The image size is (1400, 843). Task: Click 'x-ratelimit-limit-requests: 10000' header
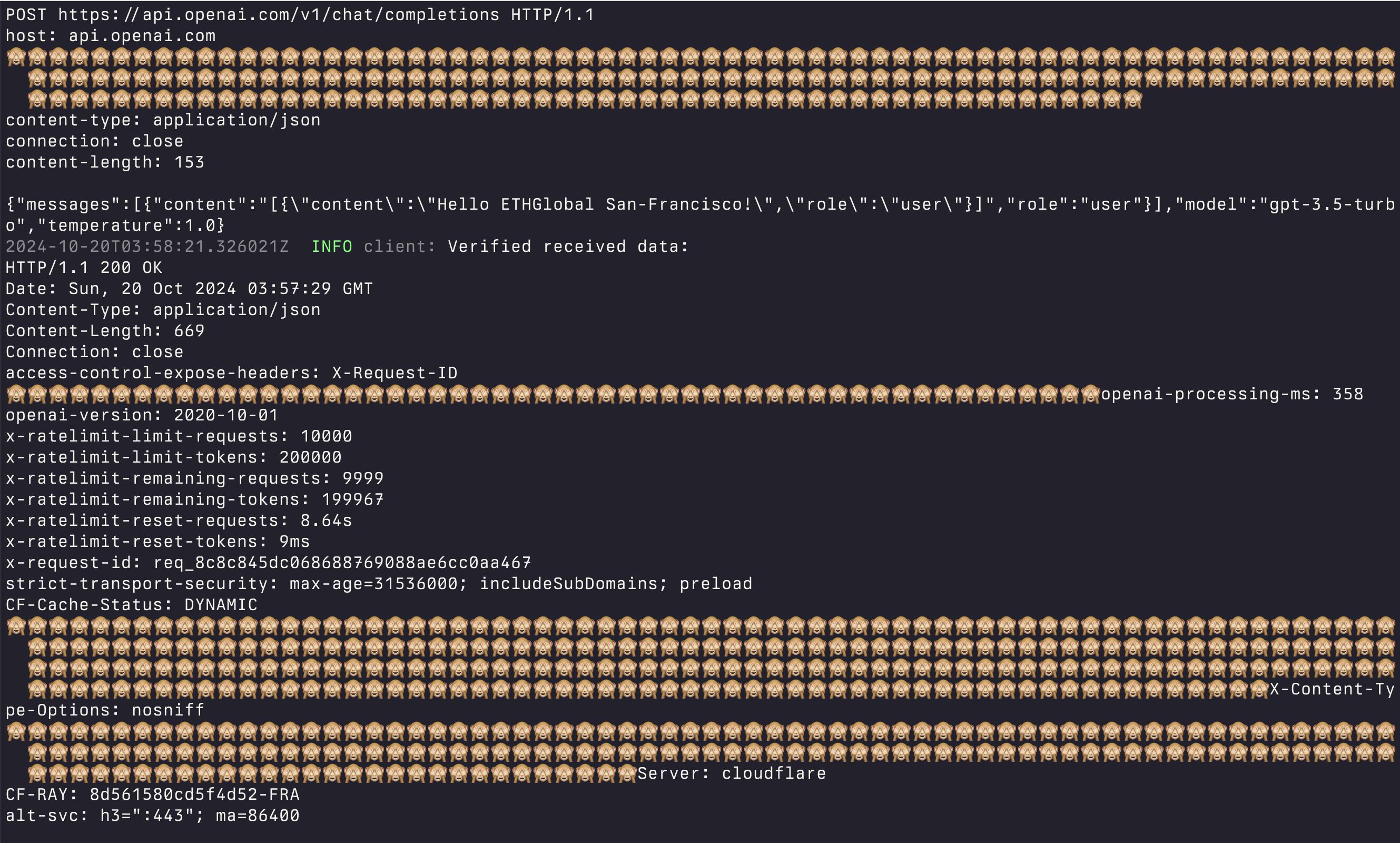pos(179,436)
